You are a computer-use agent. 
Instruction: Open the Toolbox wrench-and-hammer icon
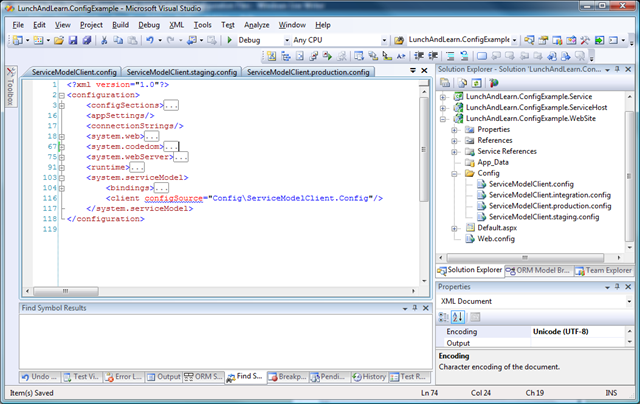pos(585,40)
